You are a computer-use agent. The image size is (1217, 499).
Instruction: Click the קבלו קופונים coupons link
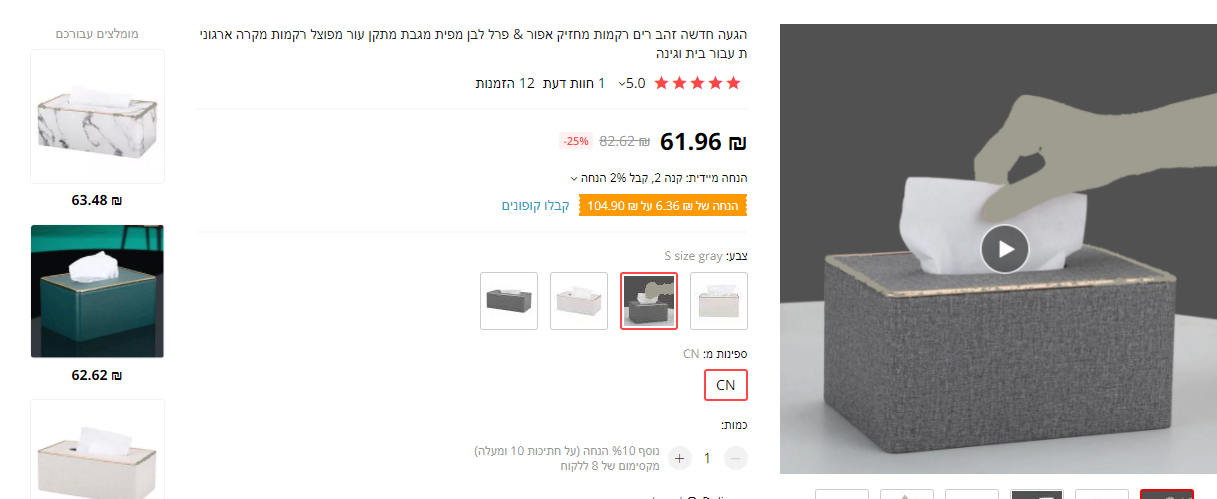(x=535, y=206)
